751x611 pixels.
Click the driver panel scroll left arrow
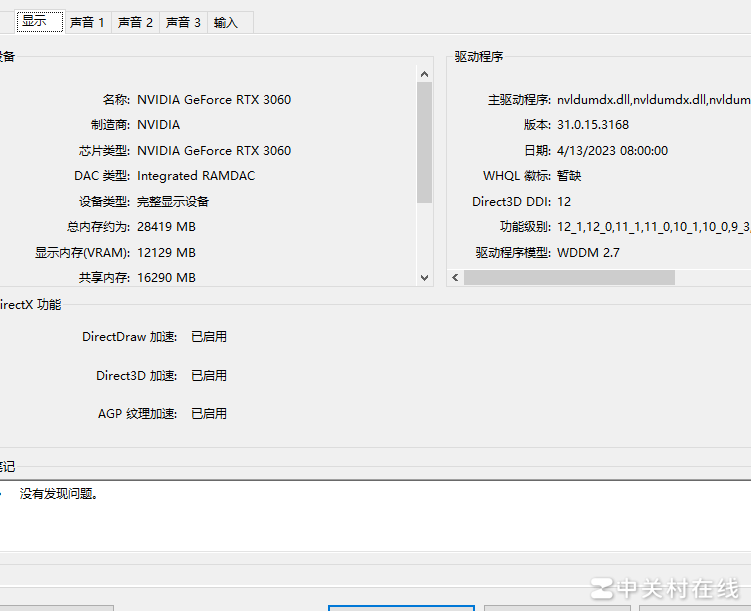tap(455, 278)
